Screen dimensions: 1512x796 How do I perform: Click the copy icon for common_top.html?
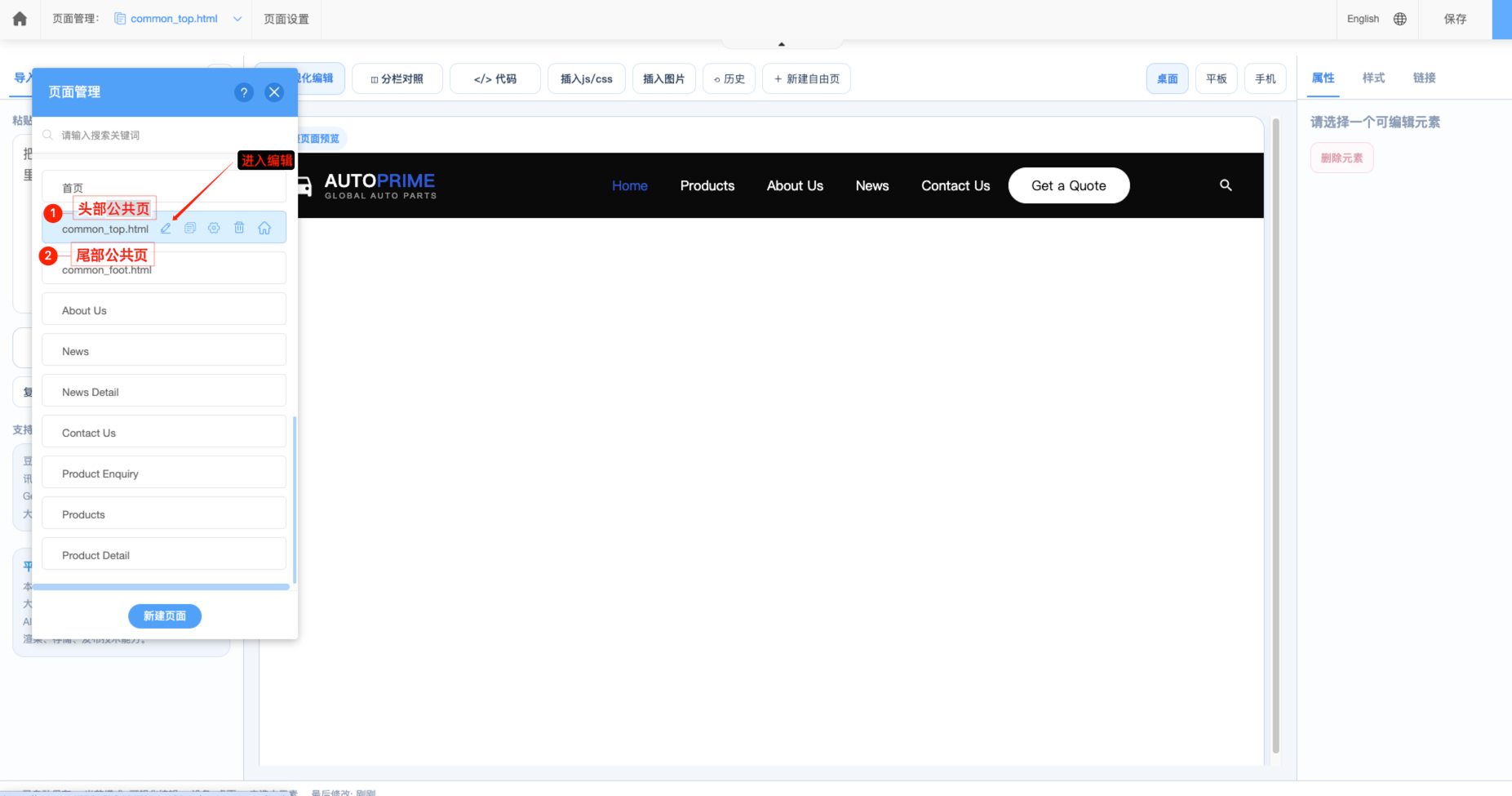point(190,229)
